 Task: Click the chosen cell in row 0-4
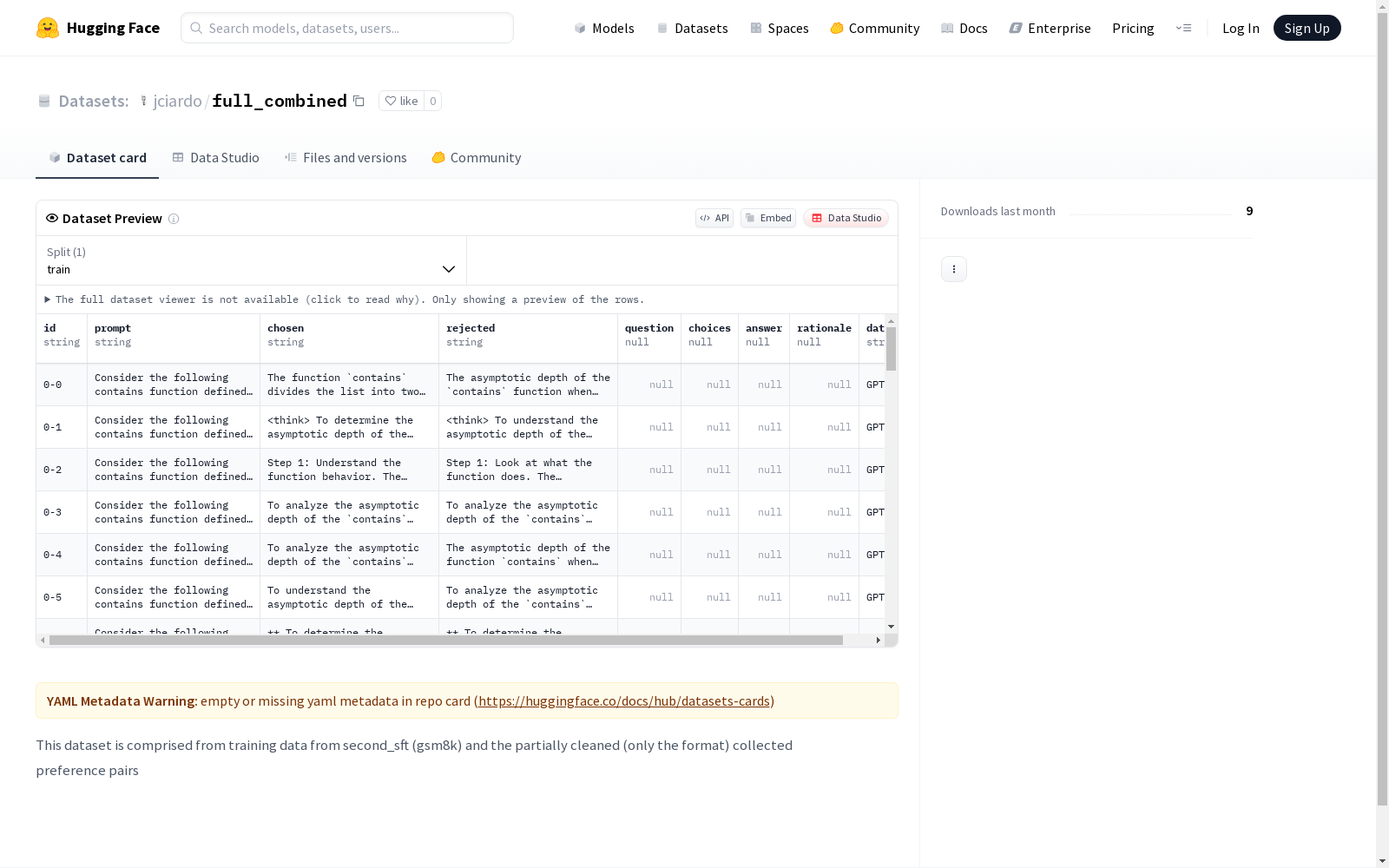tap(350, 555)
